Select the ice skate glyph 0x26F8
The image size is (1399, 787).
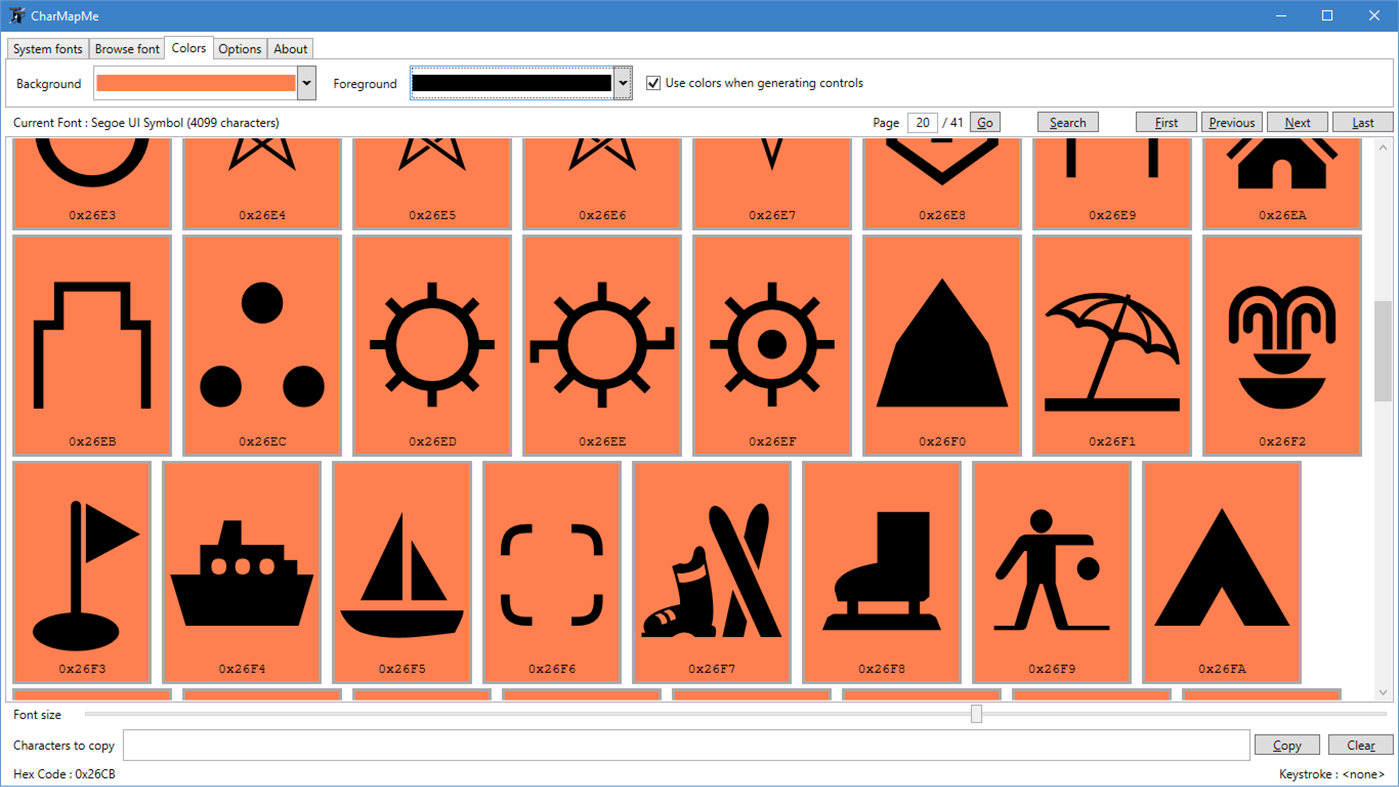882,572
